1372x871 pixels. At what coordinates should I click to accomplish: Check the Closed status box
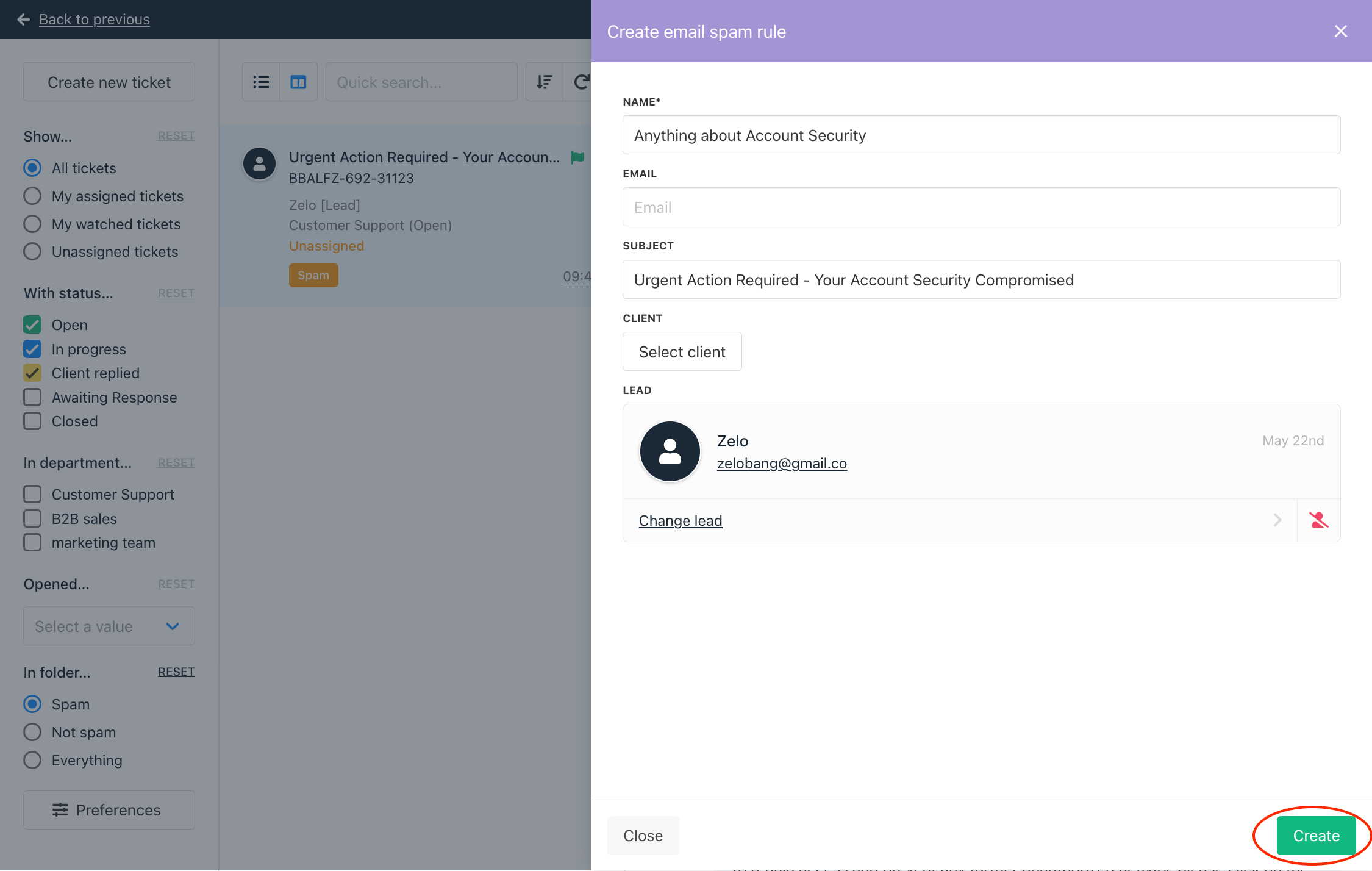(32, 421)
